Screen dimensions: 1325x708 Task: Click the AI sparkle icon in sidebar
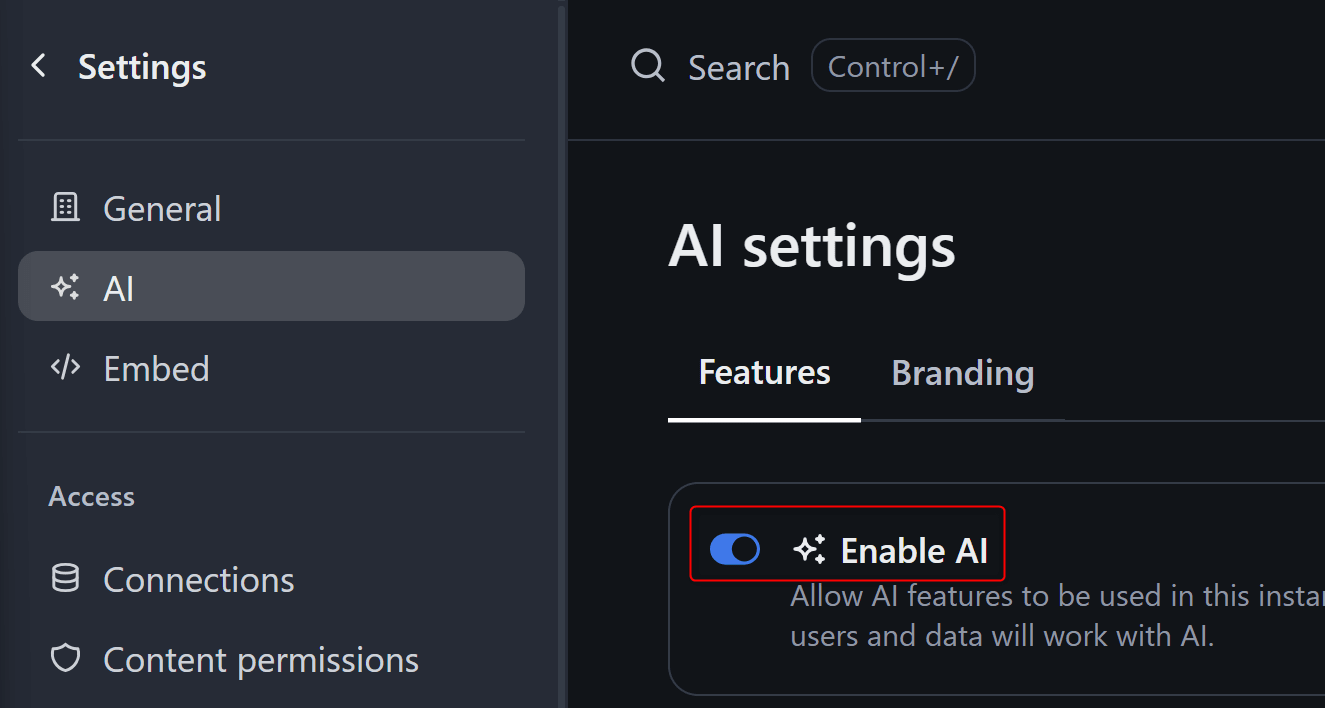tap(65, 288)
